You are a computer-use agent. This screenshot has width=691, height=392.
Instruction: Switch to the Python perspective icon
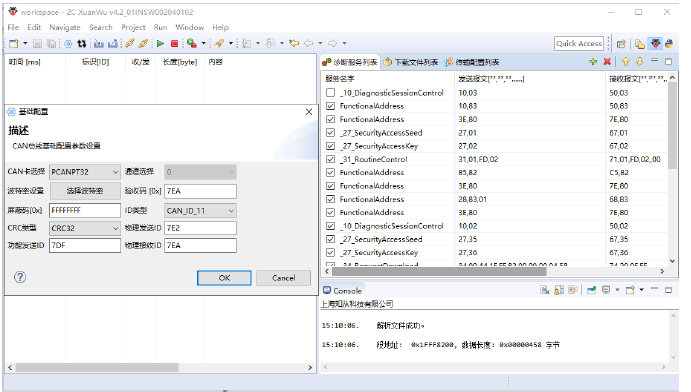[669, 44]
